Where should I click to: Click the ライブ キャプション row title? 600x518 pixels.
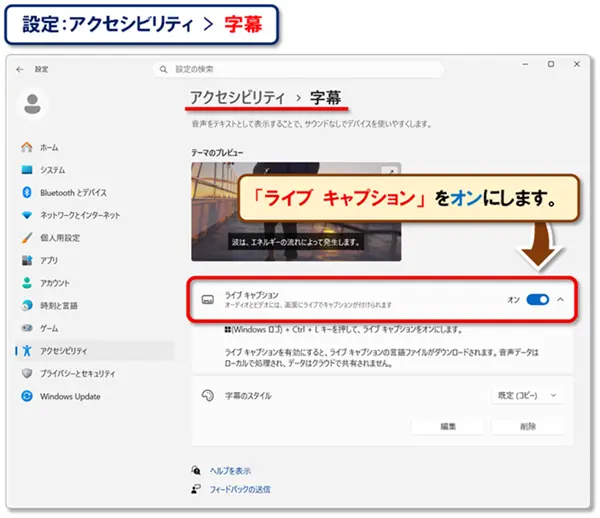[251, 295]
